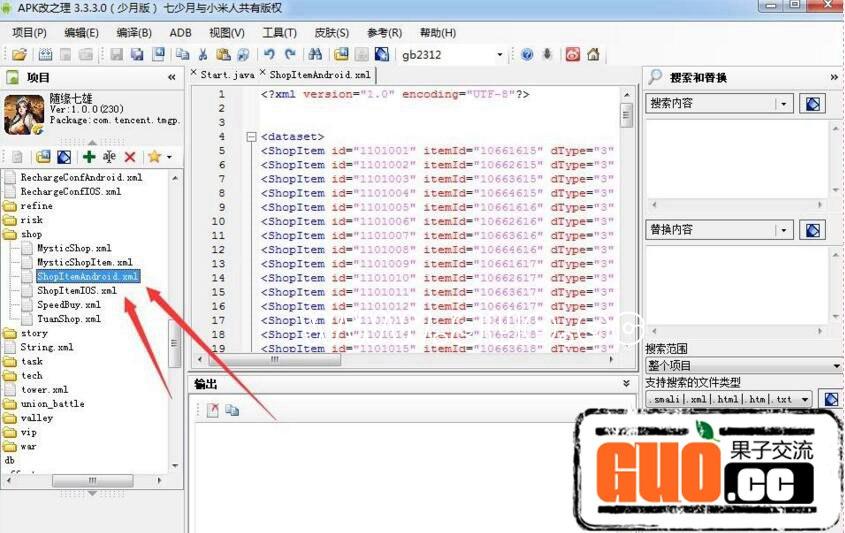Fold the dataset node in code editor
Image resolution: width=845 pixels, height=533 pixels.
tap(251, 136)
